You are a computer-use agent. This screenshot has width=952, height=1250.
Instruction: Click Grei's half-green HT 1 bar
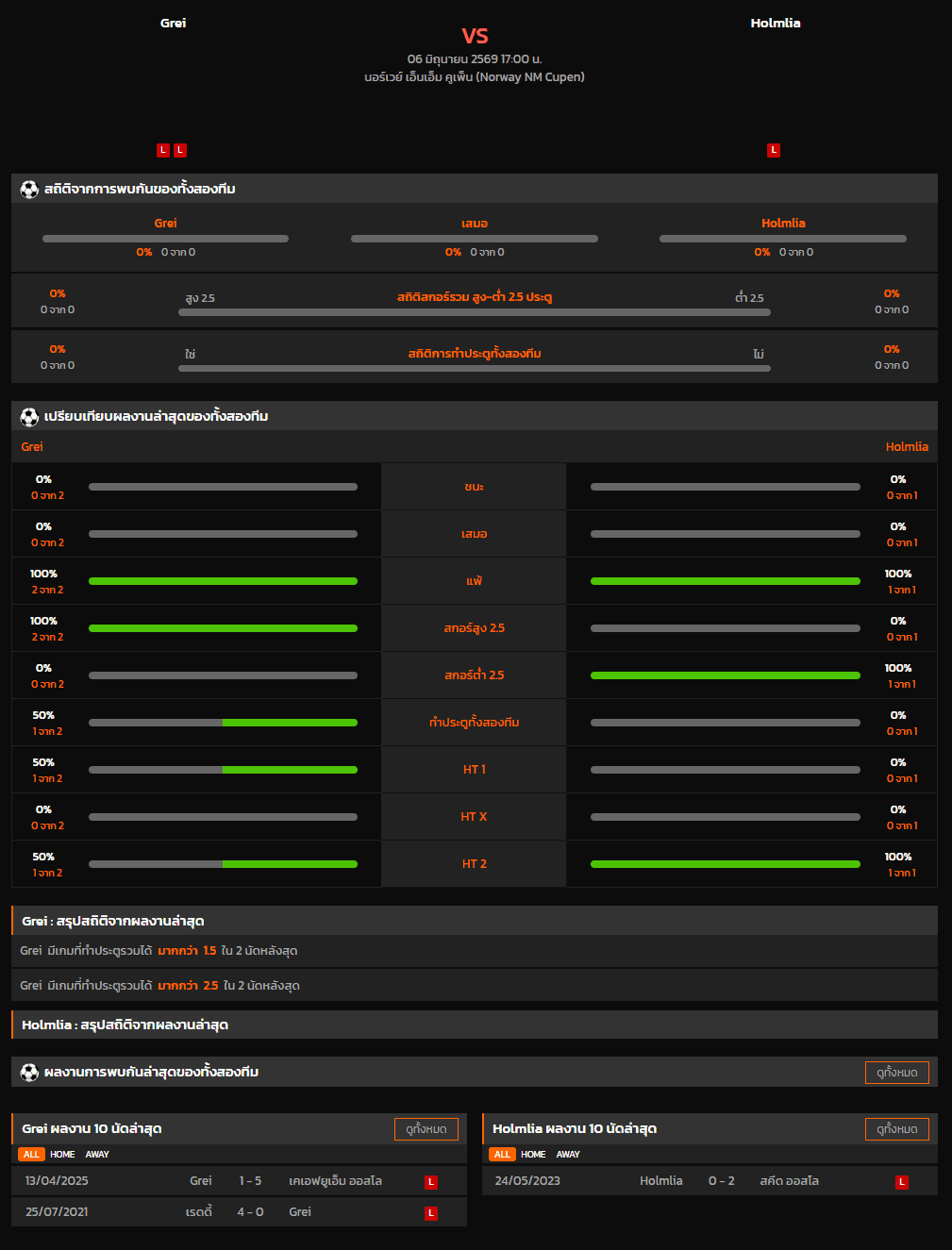(223, 770)
